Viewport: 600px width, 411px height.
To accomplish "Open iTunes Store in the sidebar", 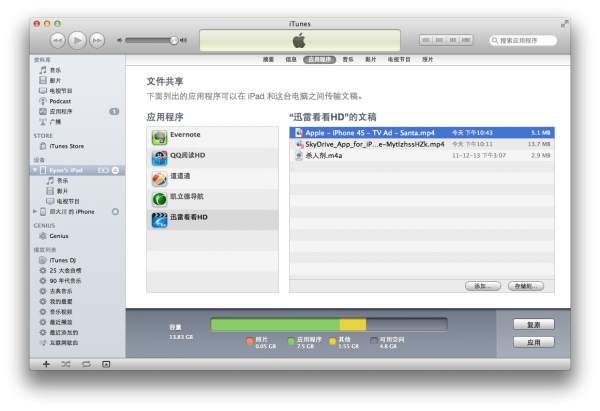I will (78, 146).
